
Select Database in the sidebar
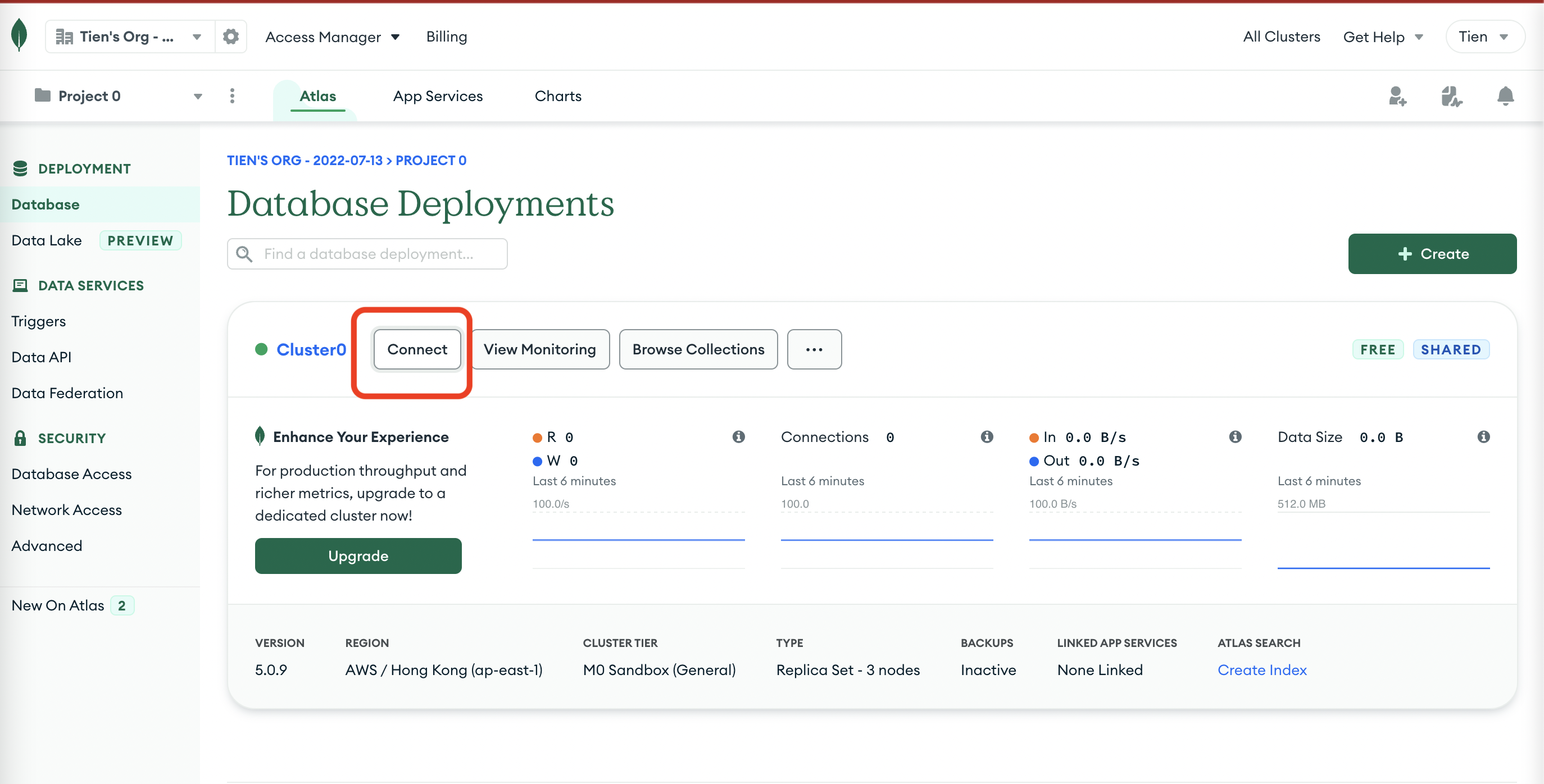tap(99, 204)
